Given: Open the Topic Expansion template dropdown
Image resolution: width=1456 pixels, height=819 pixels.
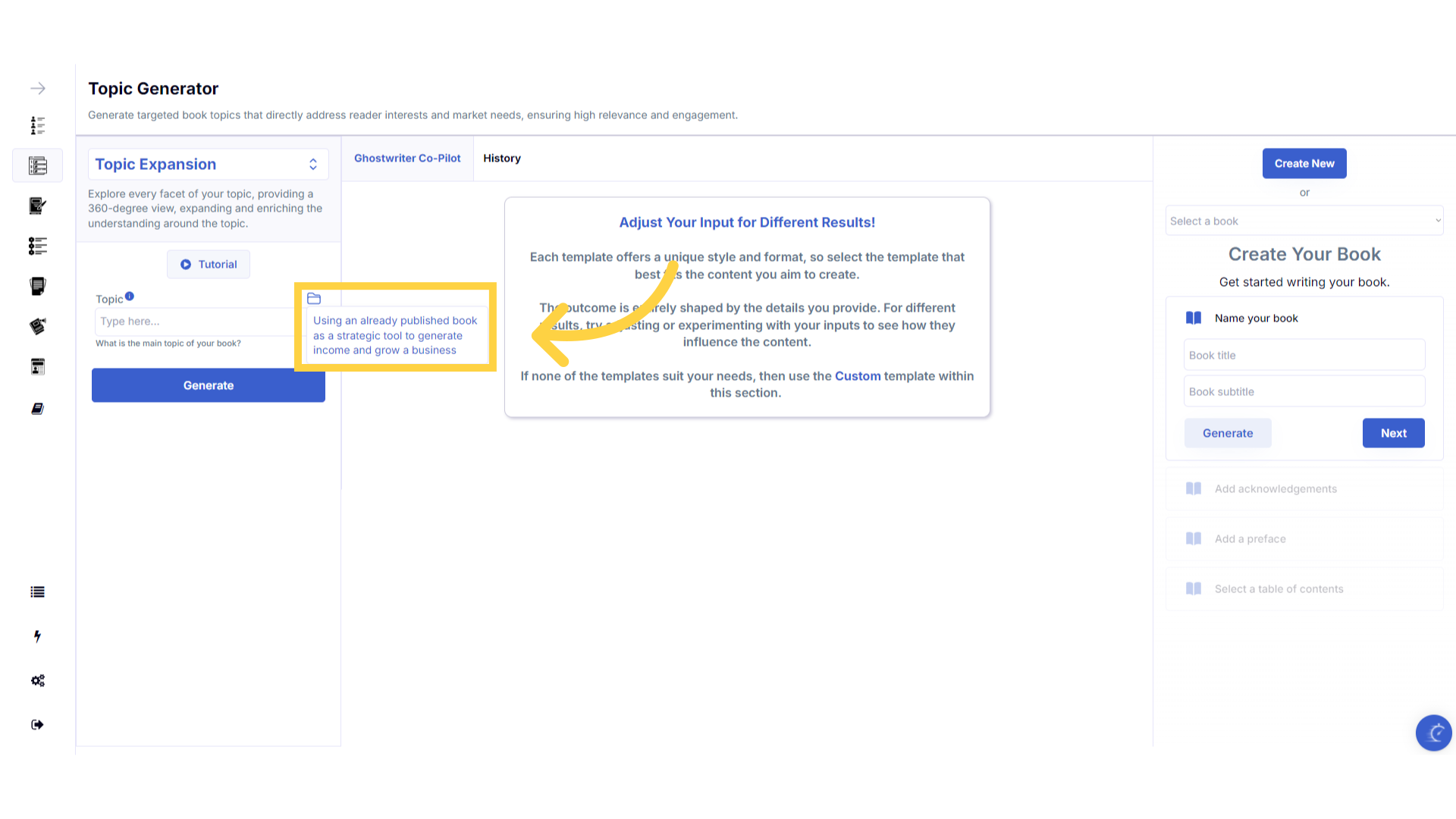Looking at the screenshot, I should pyautogui.click(x=209, y=165).
